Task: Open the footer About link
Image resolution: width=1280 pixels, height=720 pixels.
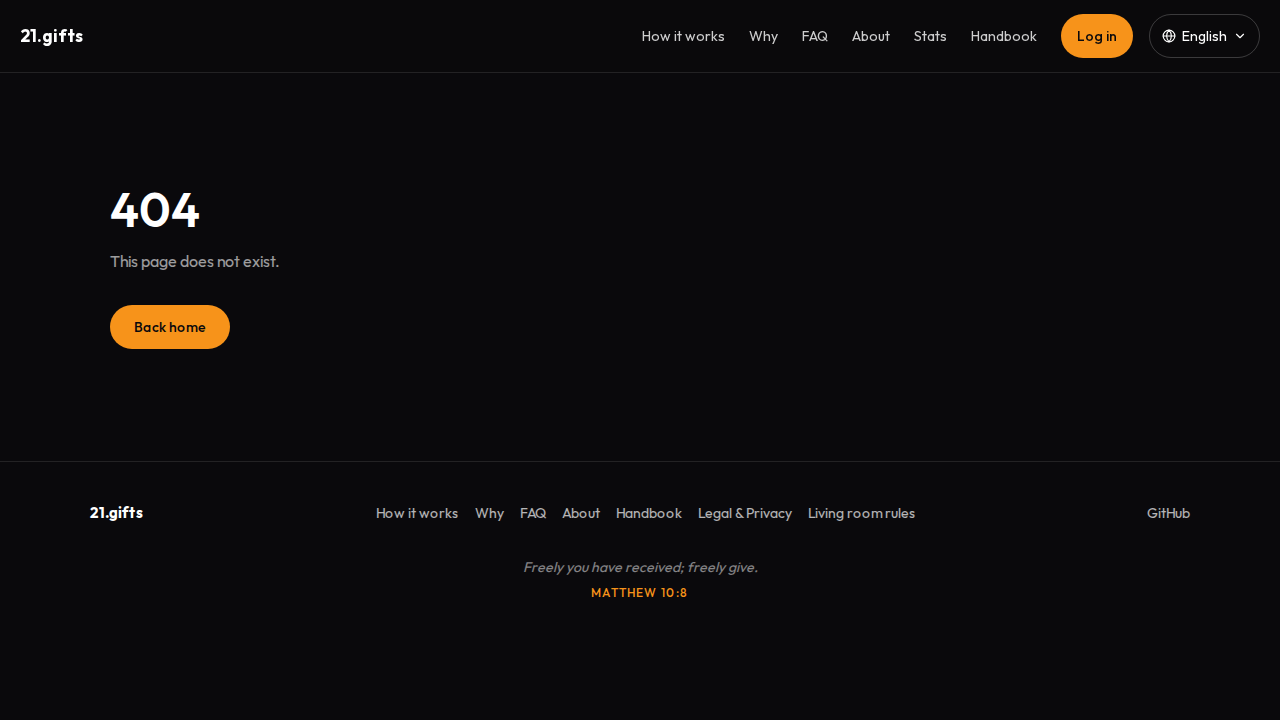Action: [x=581, y=513]
